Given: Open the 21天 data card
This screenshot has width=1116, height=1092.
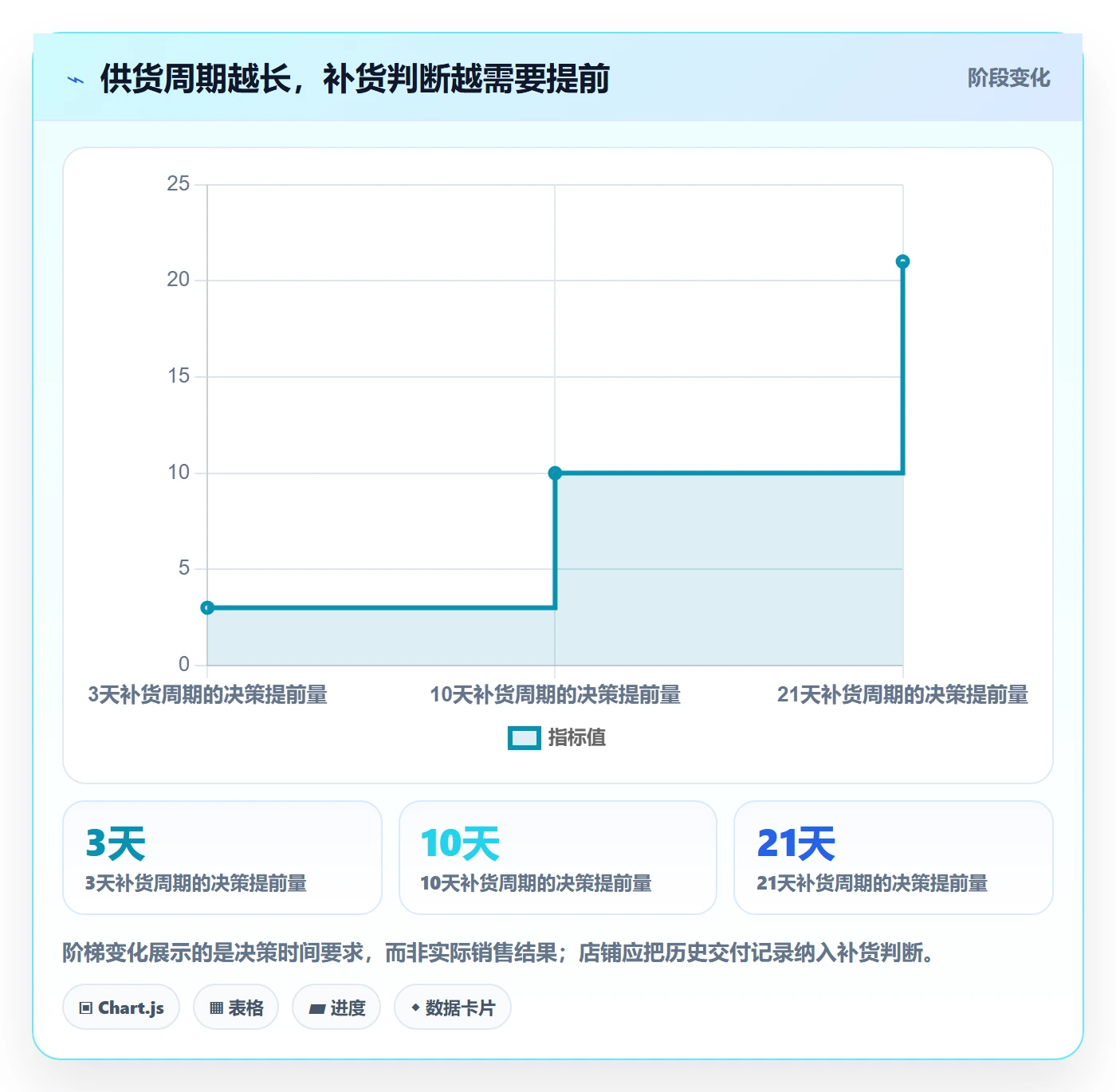Looking at the screenshot, I should pos(894,858).
